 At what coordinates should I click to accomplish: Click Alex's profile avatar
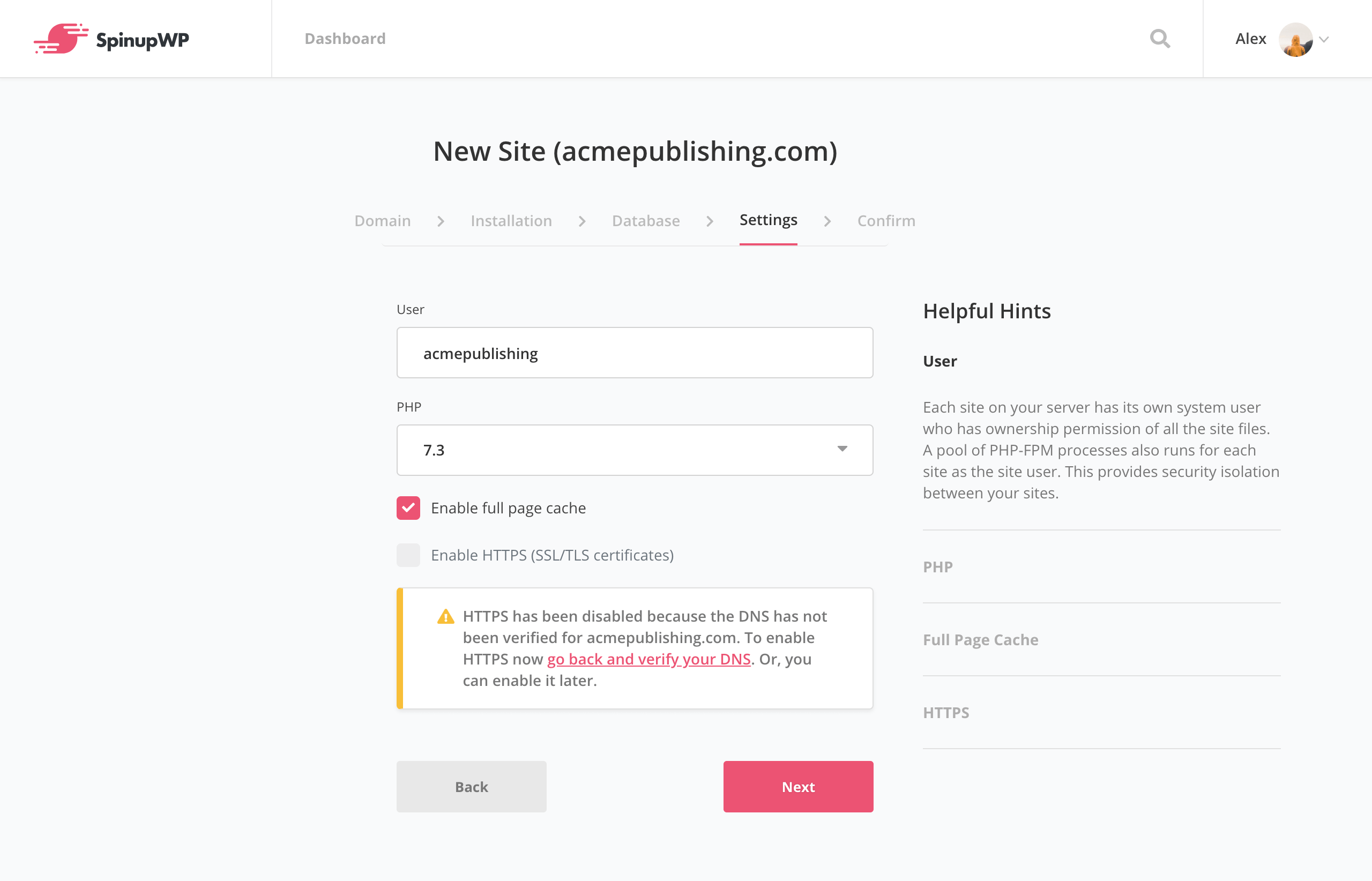[1295, 39]
